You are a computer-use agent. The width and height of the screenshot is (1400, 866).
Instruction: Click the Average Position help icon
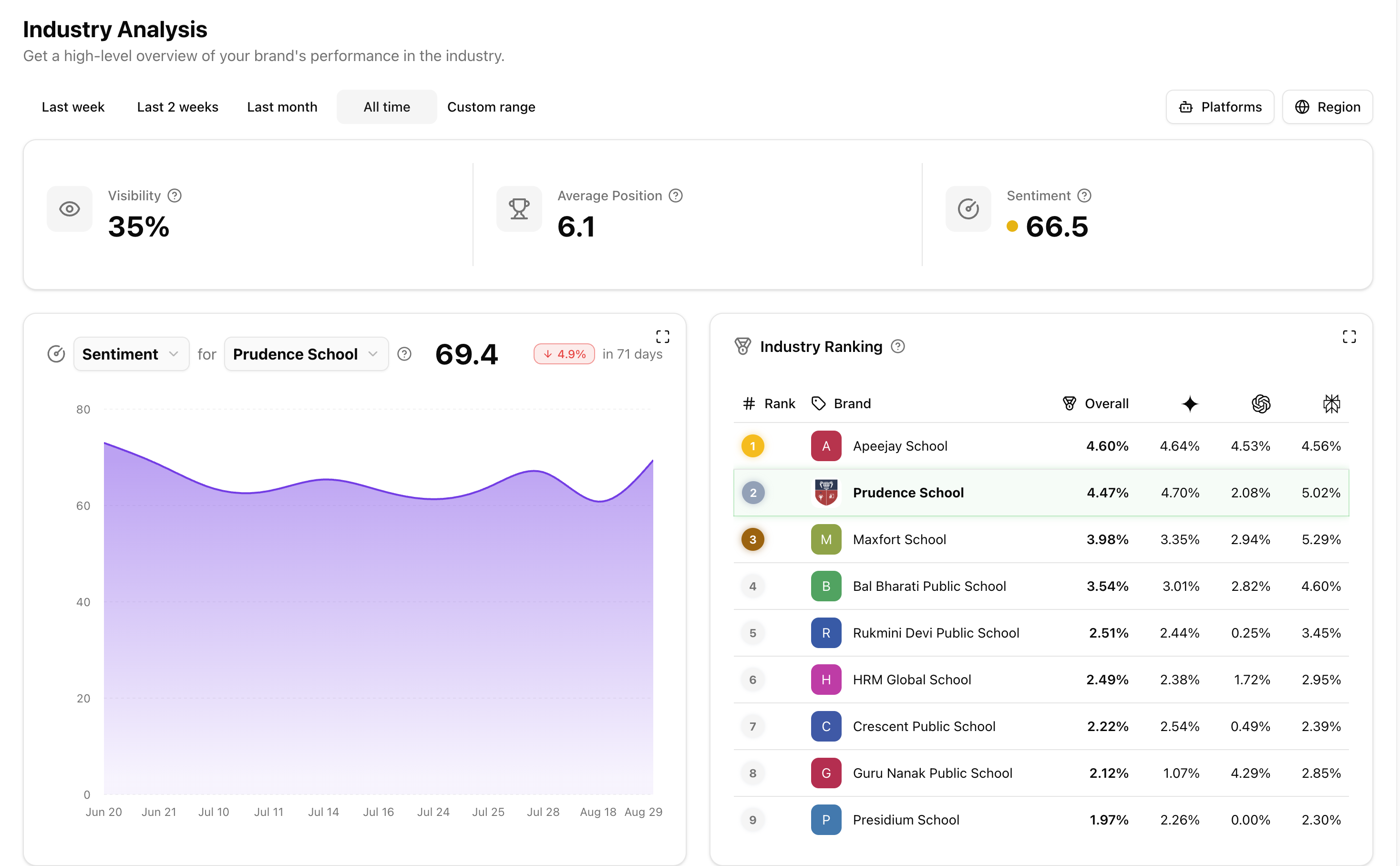[676, 196]
